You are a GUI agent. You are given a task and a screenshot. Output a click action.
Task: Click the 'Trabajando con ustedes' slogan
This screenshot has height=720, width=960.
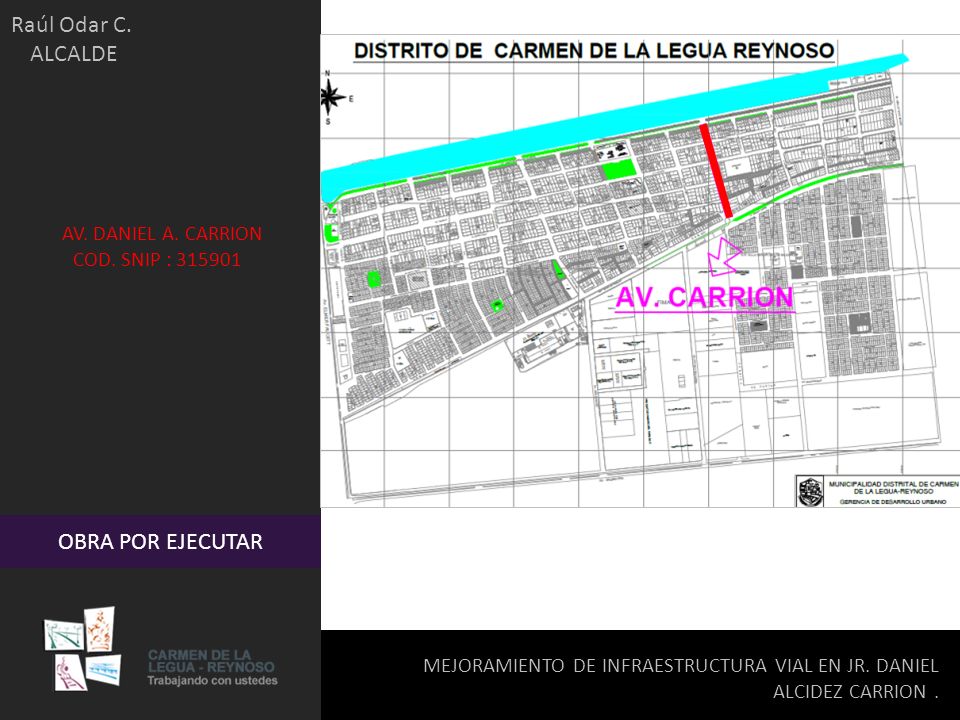click(212, 680)
